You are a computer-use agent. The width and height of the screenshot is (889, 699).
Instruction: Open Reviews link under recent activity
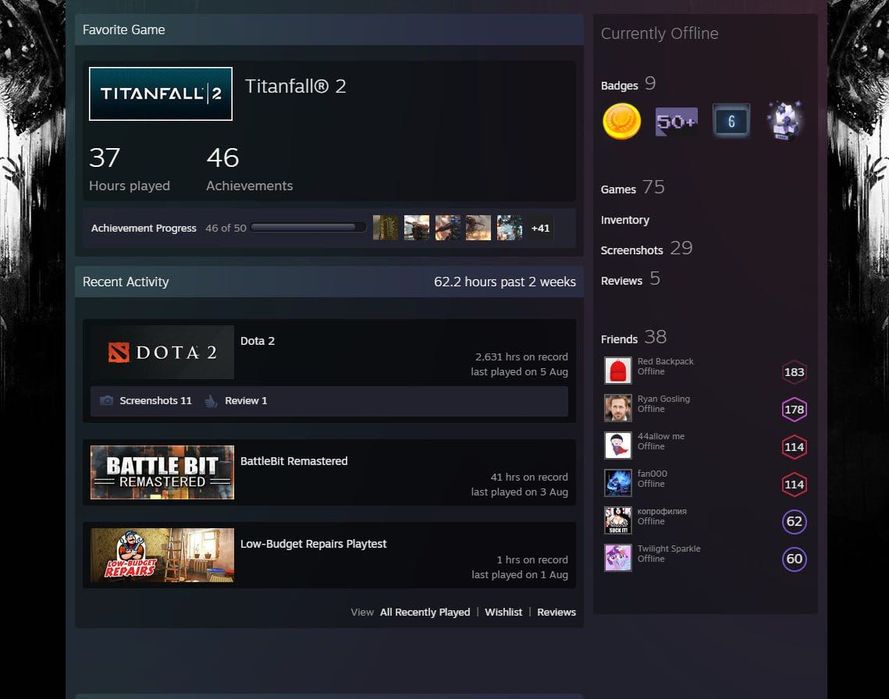[556, 612]
